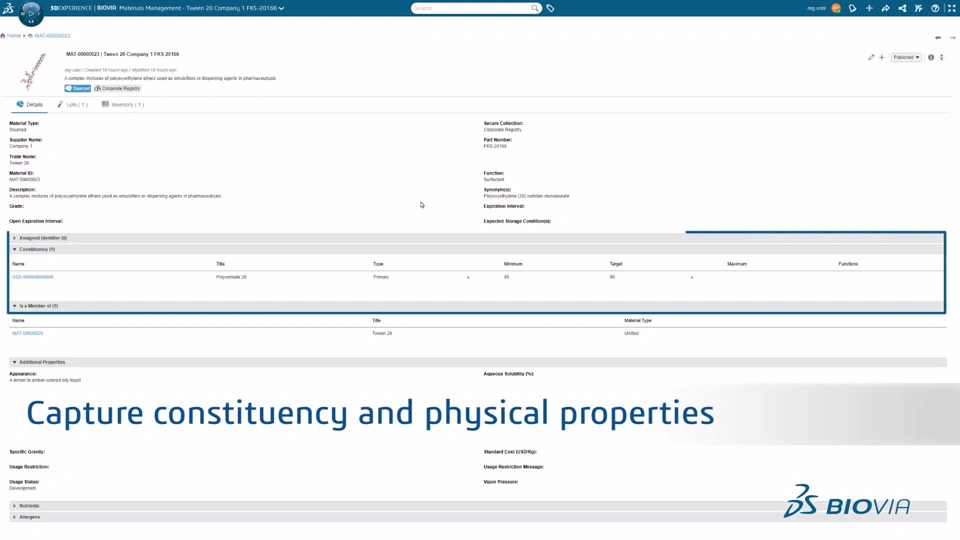Click constituency Name column header
The image size is (960, 540).
[18, 264]
